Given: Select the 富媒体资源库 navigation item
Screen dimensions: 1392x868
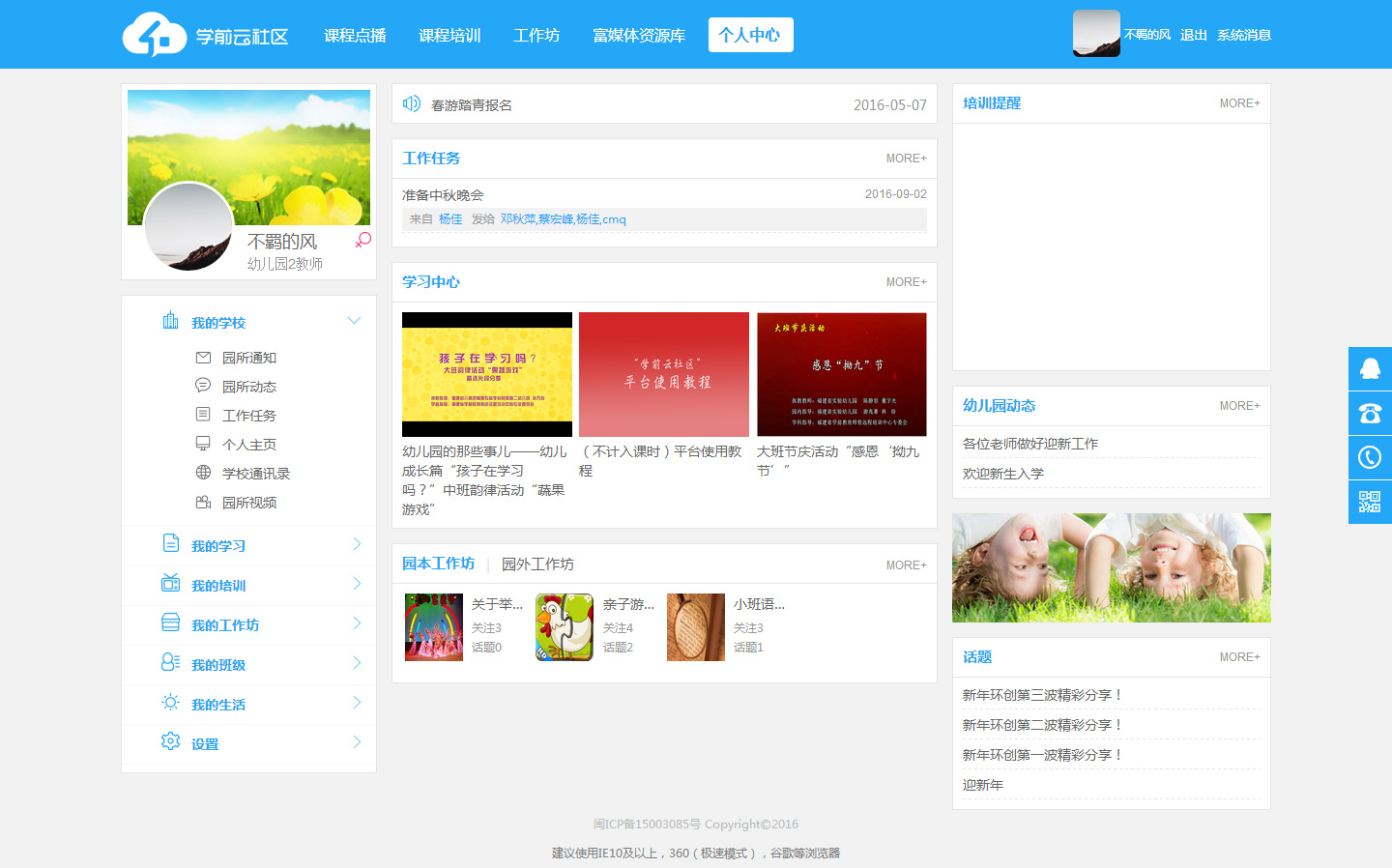Looking at the screenshot, I should (x=638, y=36).
